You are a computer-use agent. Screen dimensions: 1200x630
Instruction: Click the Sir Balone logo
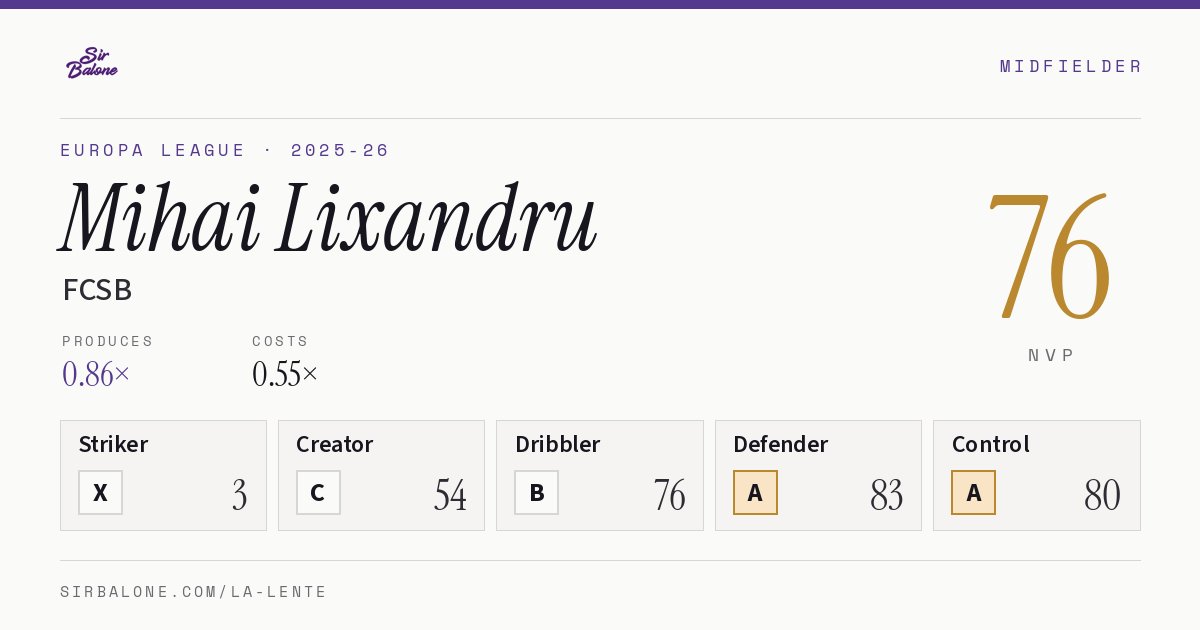[92, 63]
